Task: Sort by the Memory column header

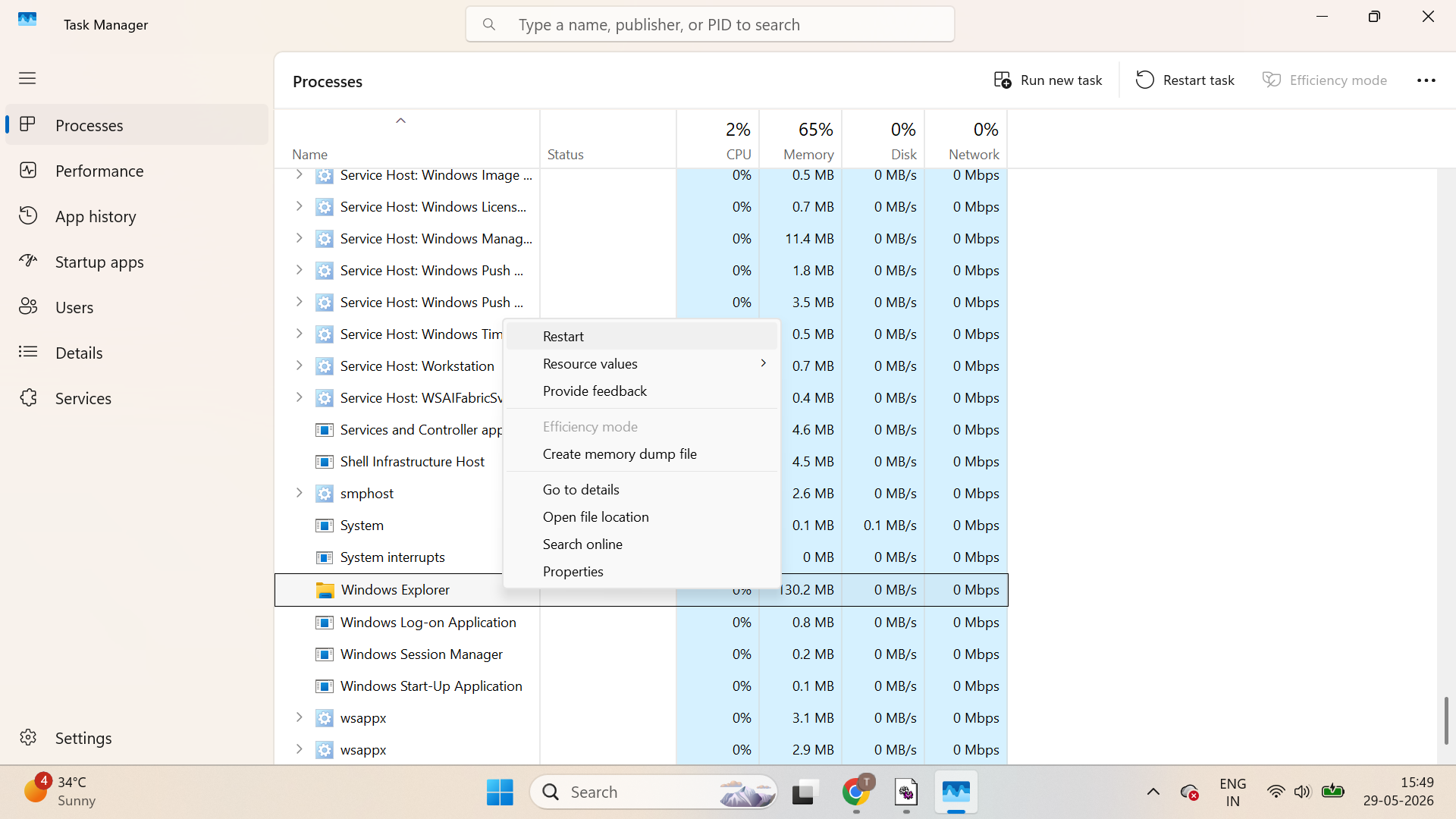Action: pos(801,139)
